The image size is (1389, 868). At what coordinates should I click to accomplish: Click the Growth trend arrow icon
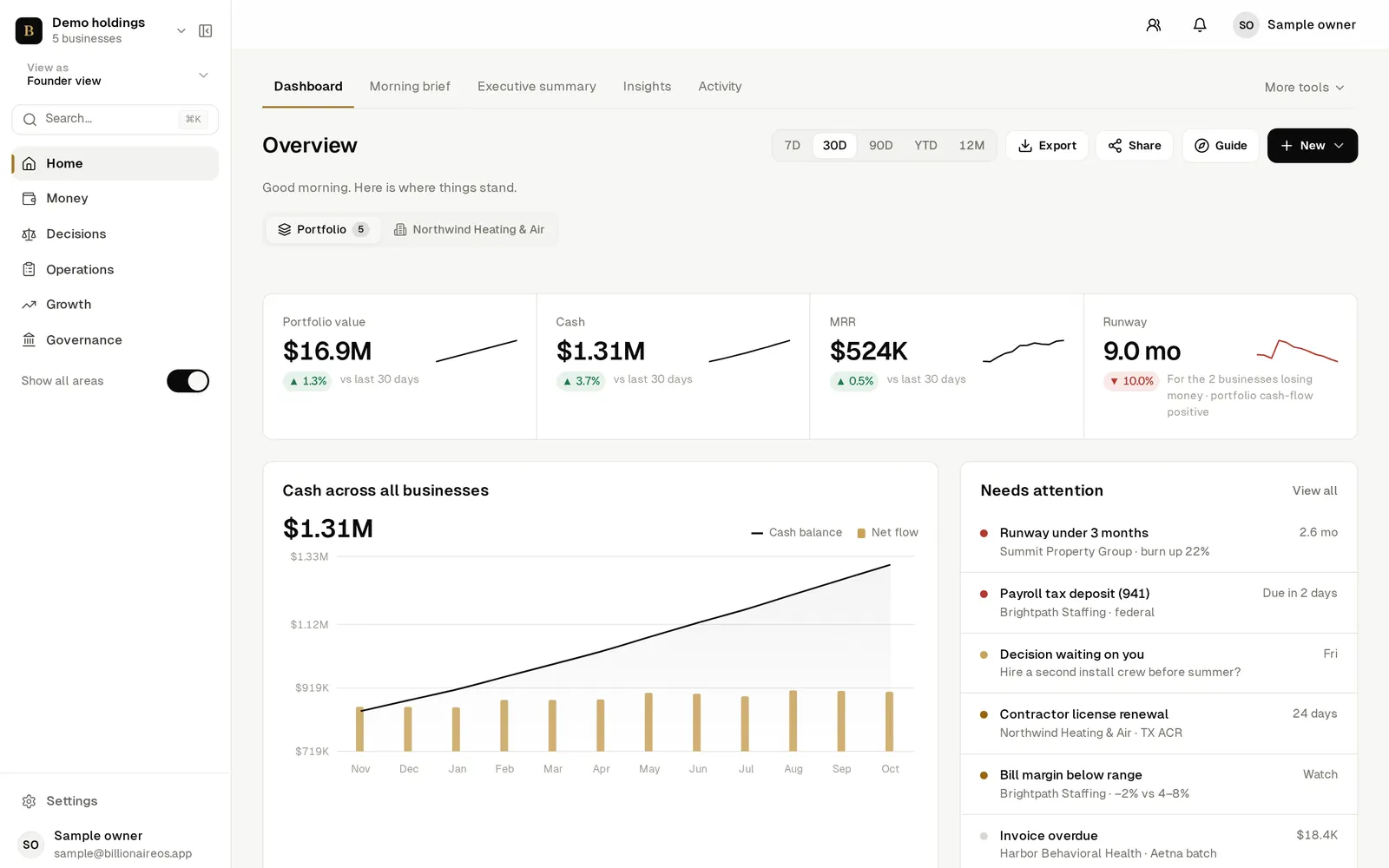[29, 305]
